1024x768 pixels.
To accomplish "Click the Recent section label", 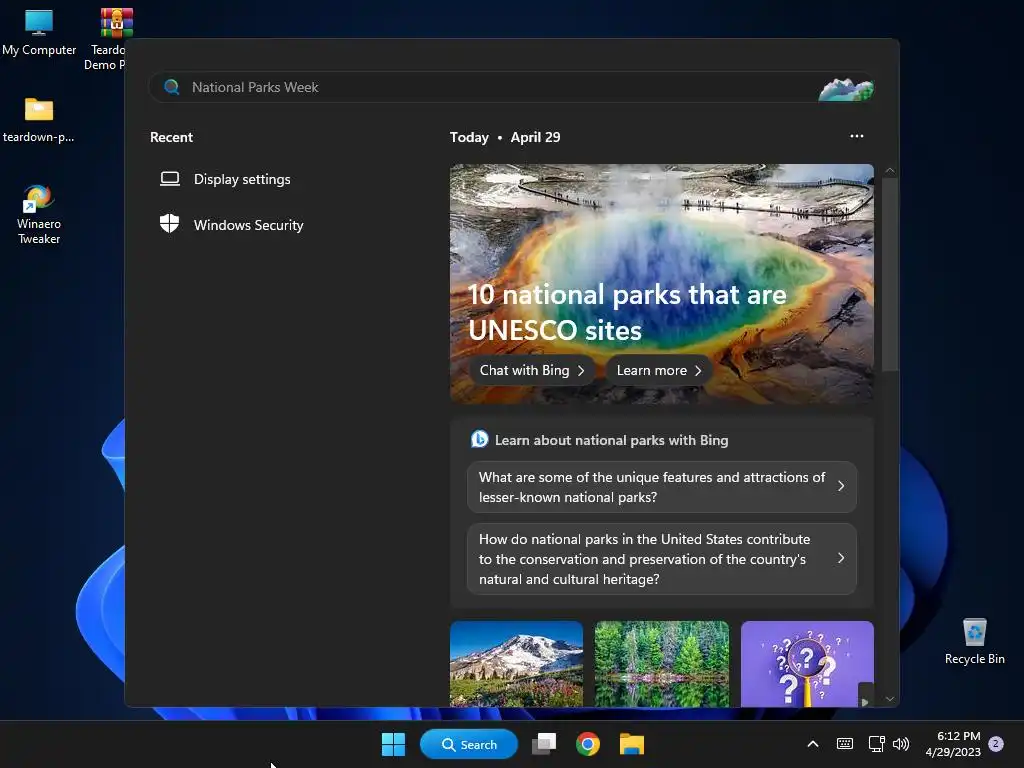I will (x=171, y=137).
